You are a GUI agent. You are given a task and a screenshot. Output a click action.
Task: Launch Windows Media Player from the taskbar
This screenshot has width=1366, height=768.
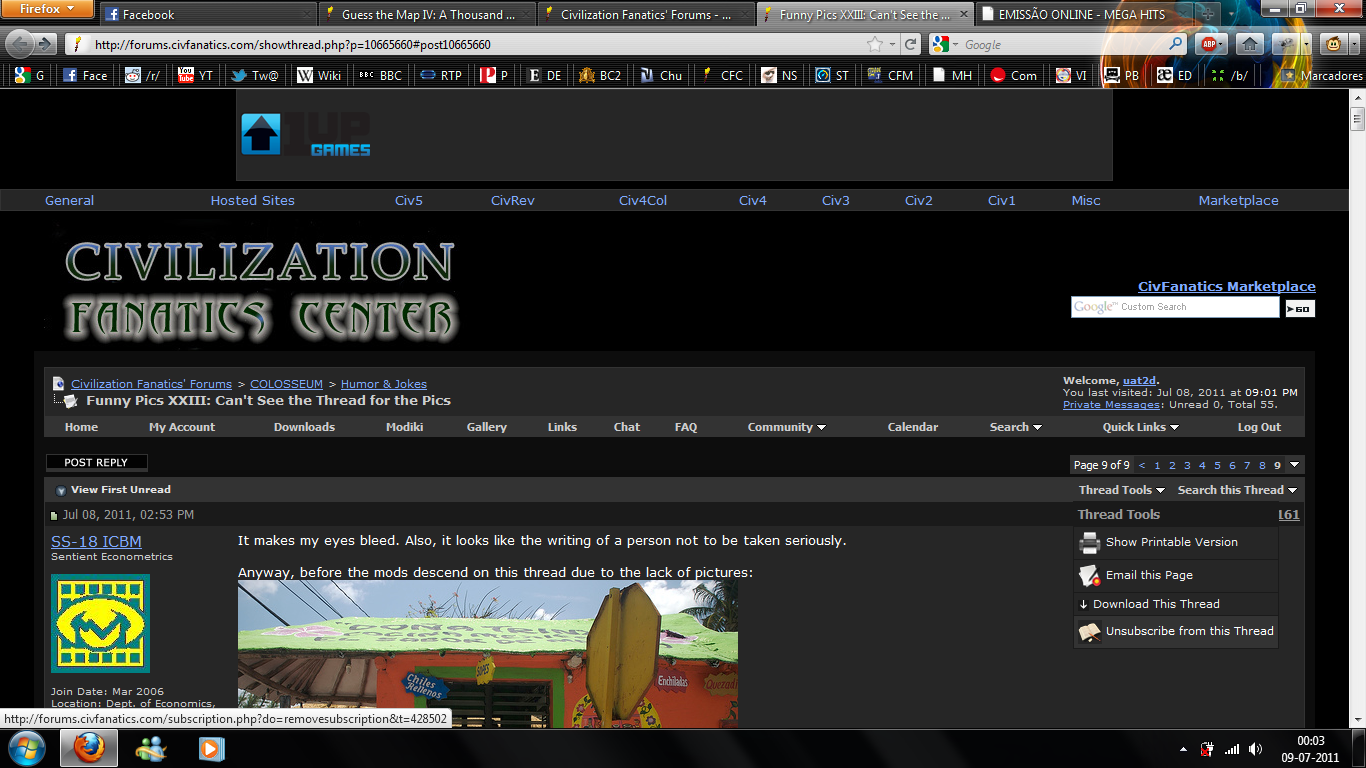click(211, 748)
